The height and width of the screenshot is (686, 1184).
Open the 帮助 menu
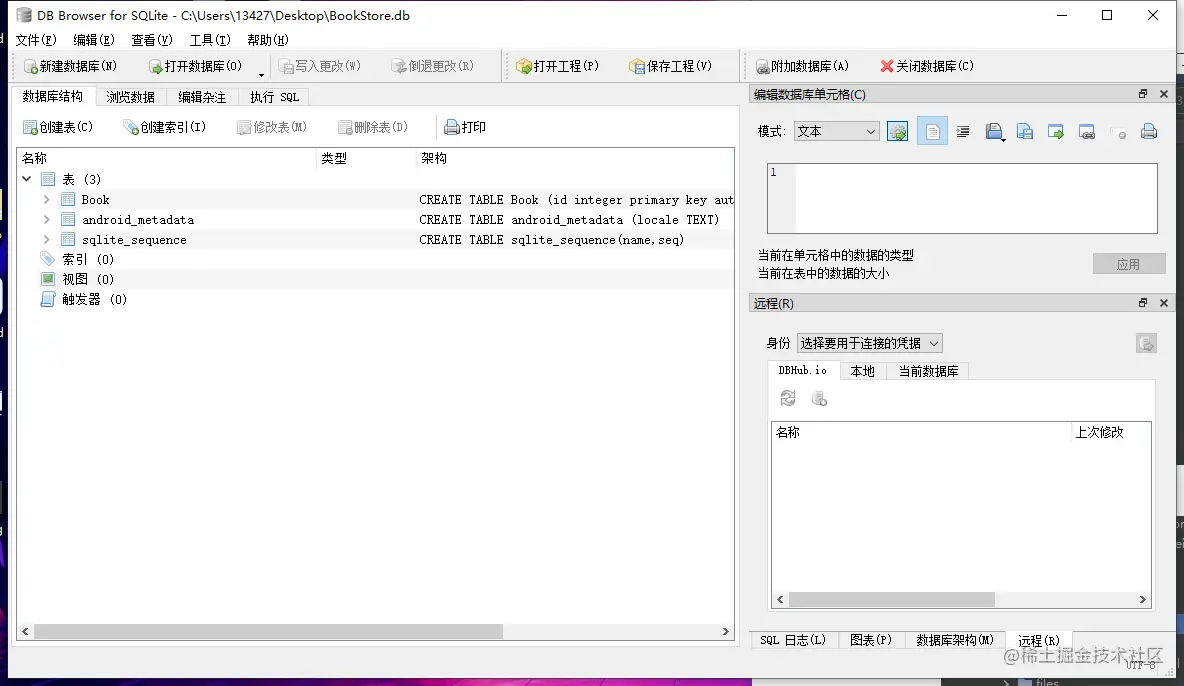coord(268,40)
